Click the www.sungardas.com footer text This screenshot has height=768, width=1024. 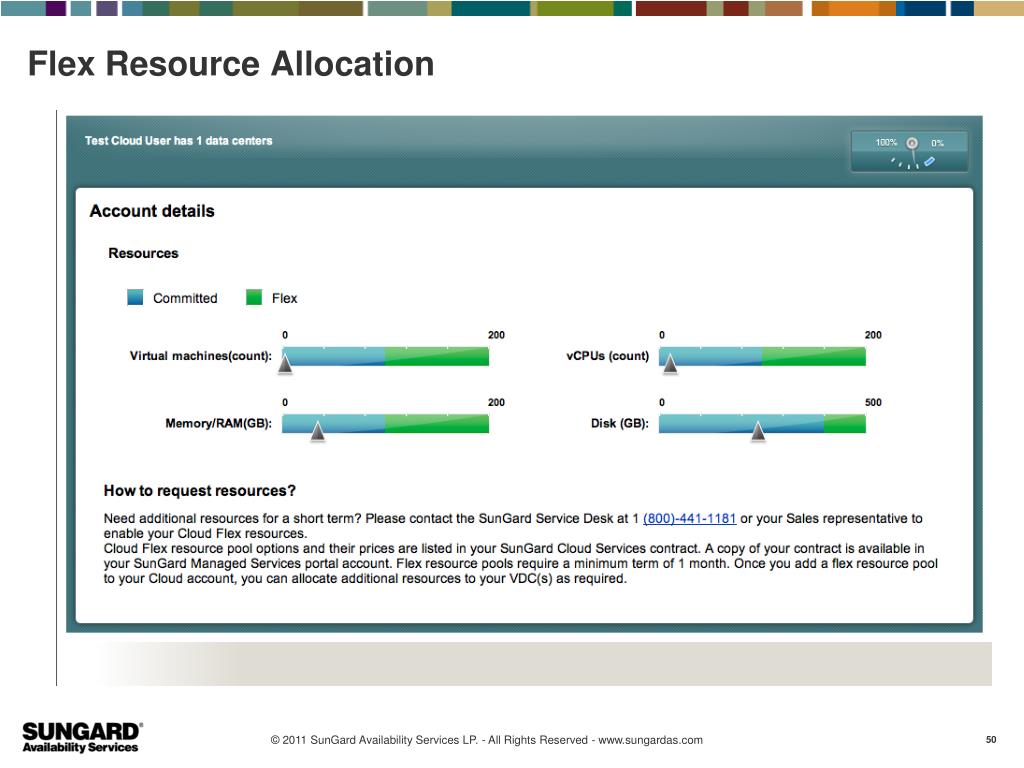pyautogui.click(x=650, y=740)
